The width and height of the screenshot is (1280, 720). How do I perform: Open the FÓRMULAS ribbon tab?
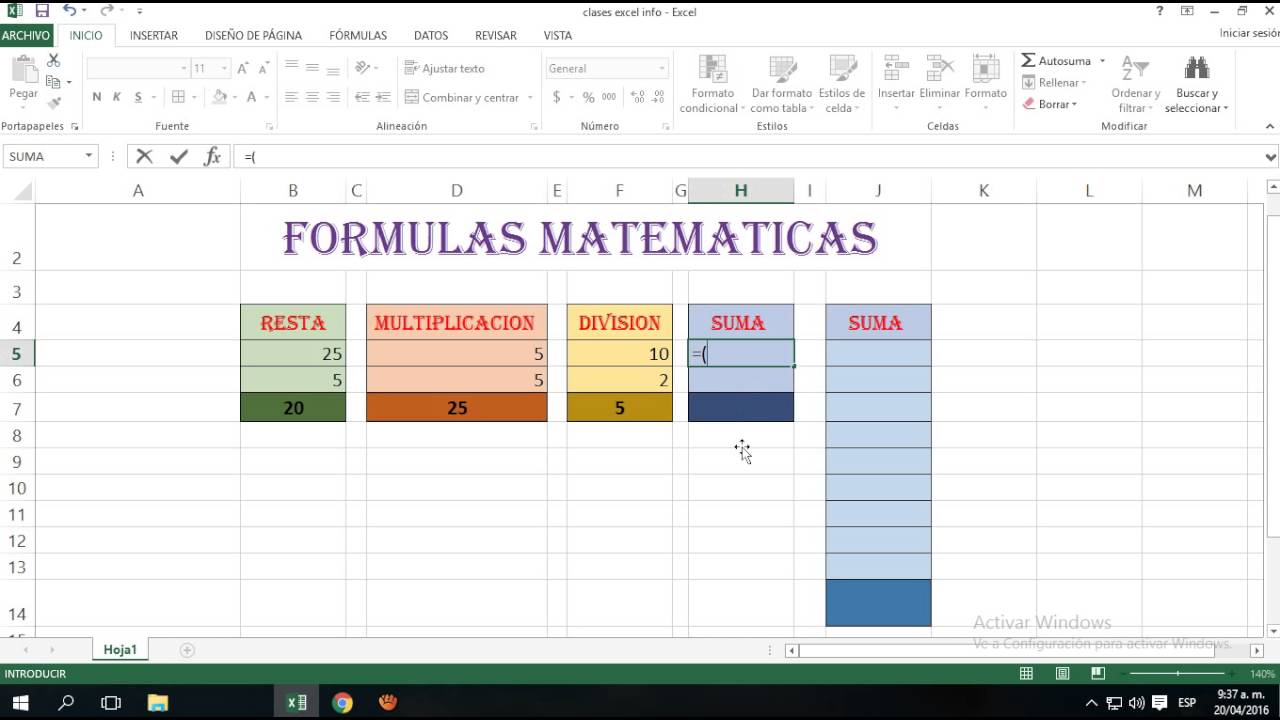[357, 35]
